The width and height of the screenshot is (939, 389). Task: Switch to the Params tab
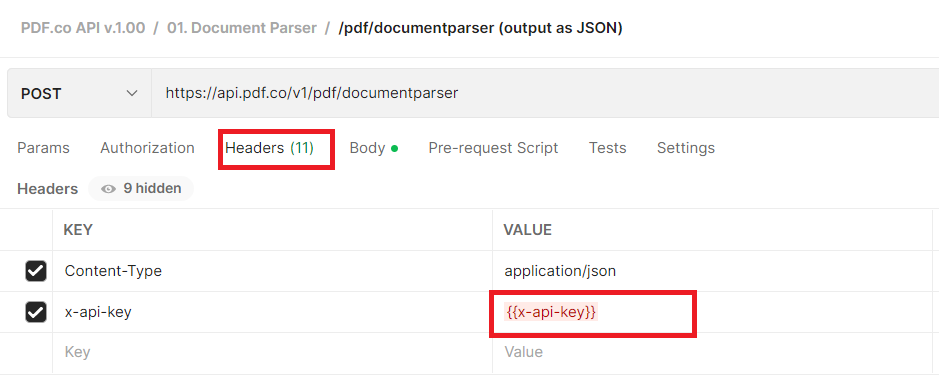(43, 148)
